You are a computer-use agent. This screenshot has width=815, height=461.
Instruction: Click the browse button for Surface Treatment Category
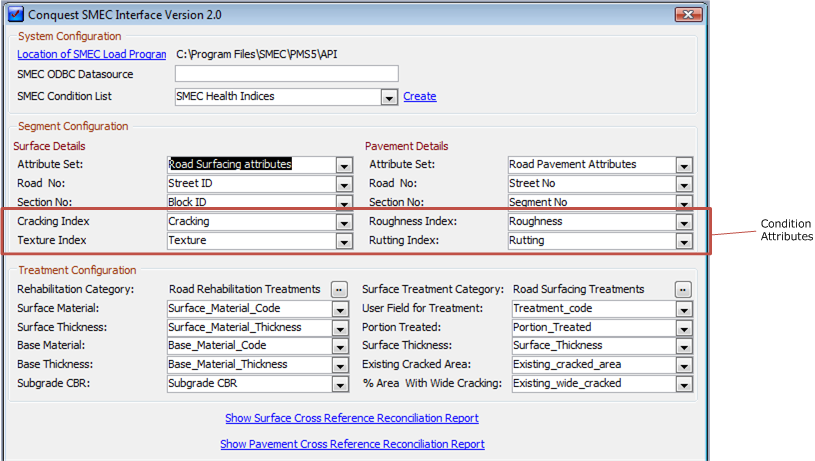(683, 289)
